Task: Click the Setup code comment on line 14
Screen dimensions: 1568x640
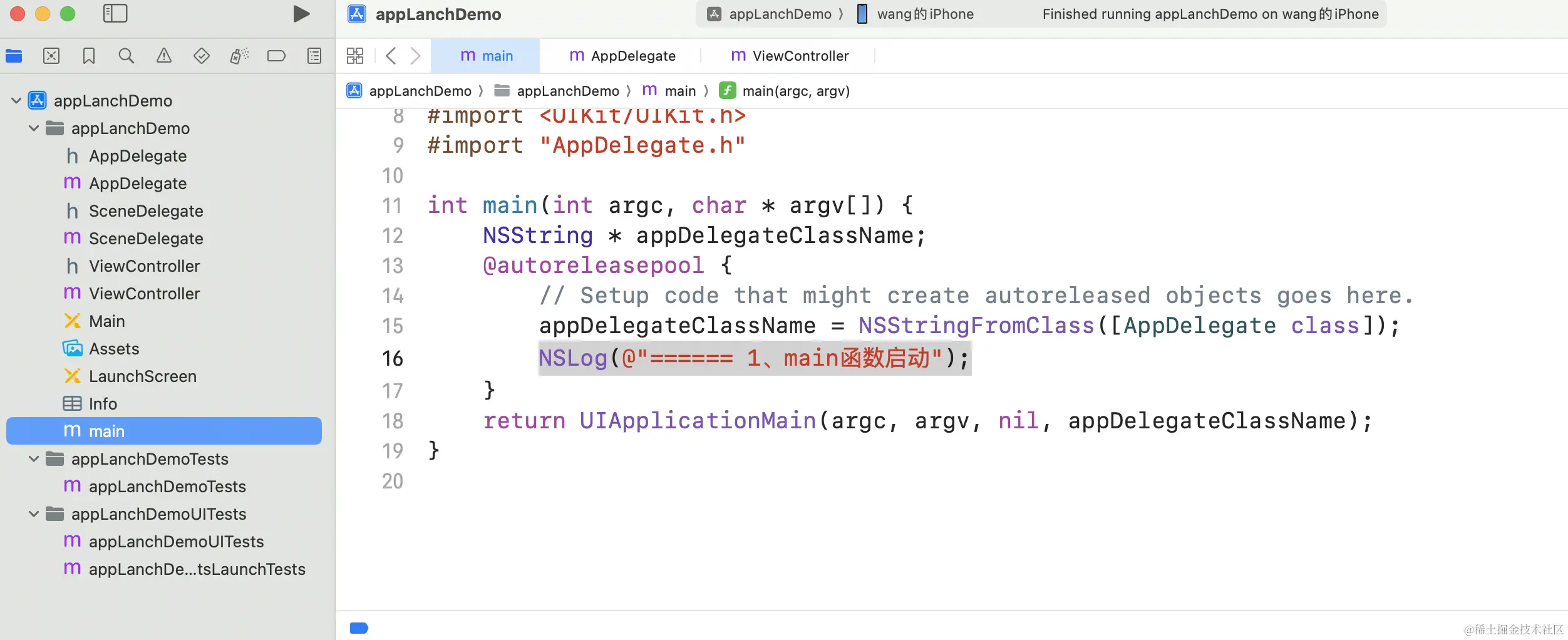Action: (976, 296)
